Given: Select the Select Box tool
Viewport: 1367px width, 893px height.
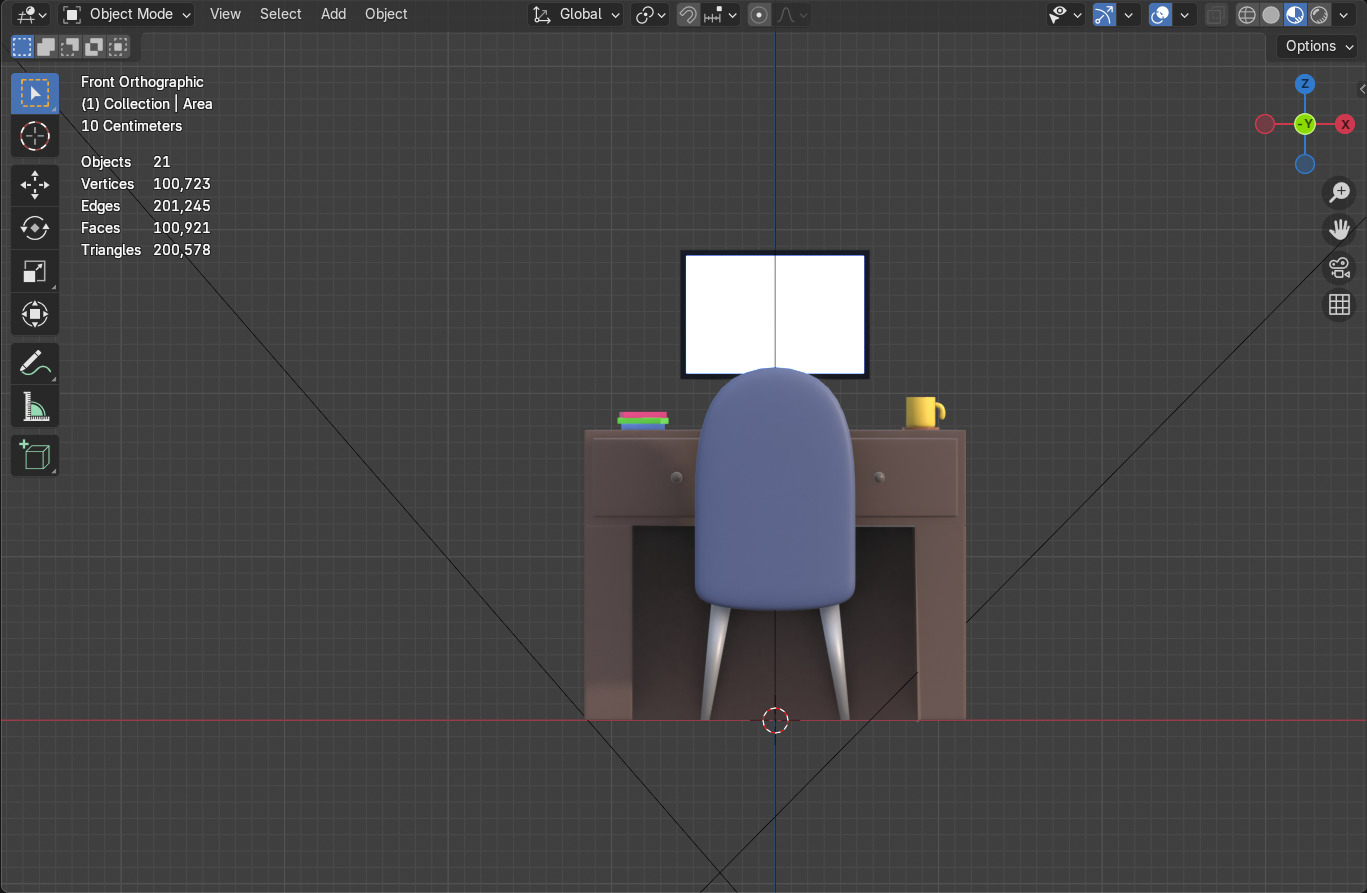Looking at the screenshot, I should pos(35,93).
